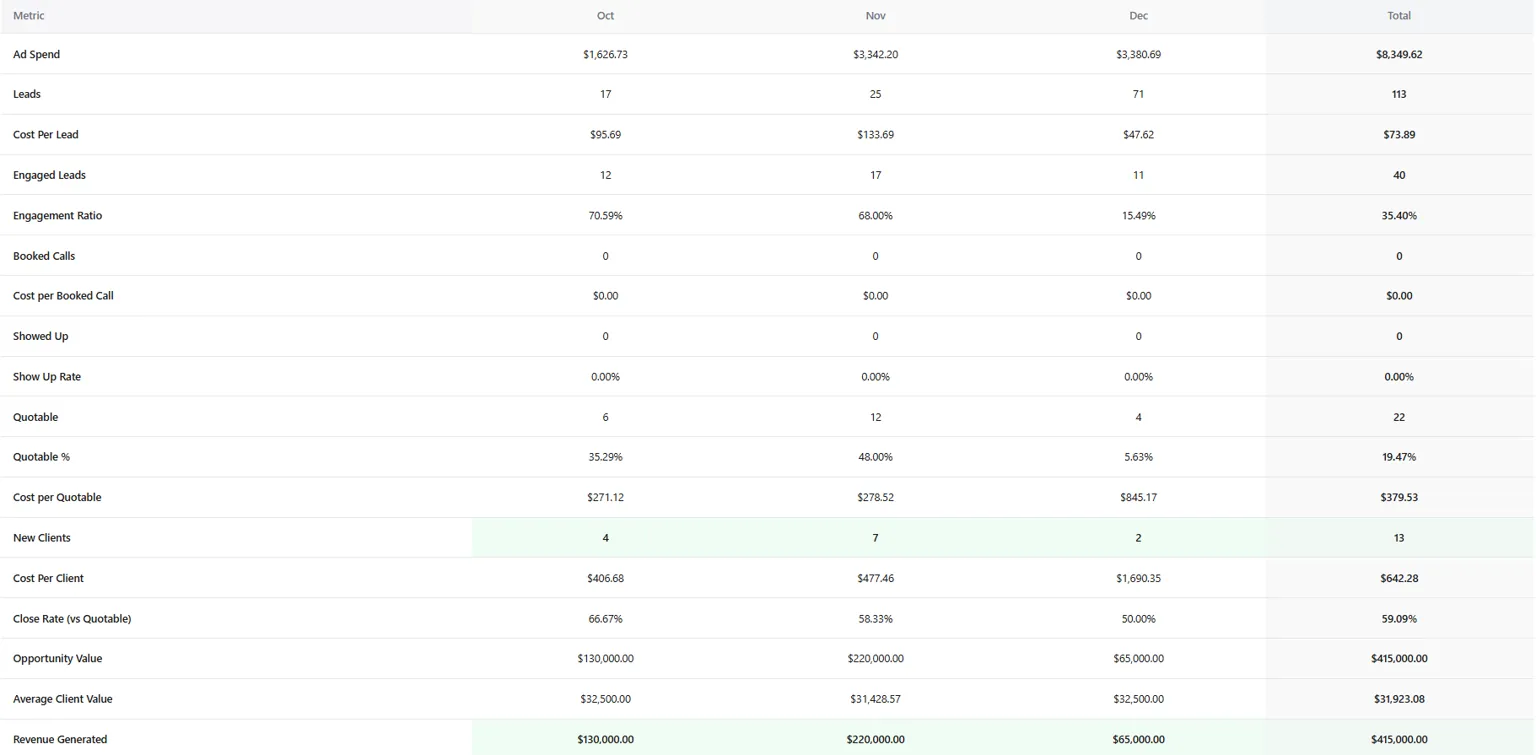Click close rate 66.67%
This screenshot has height=755, width=1536.
[605, 619]
